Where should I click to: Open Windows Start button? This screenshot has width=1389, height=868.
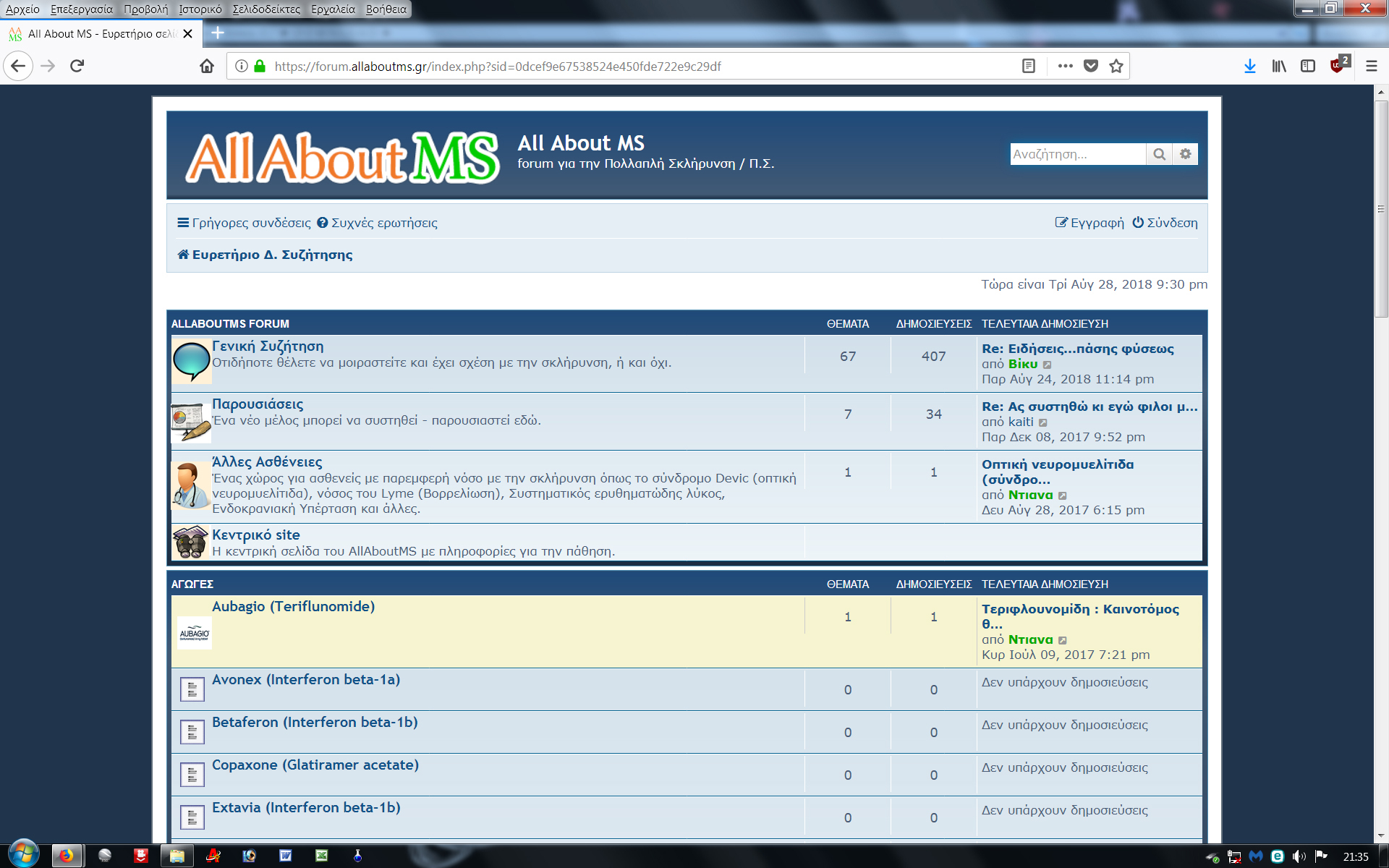tap(23, 854)
